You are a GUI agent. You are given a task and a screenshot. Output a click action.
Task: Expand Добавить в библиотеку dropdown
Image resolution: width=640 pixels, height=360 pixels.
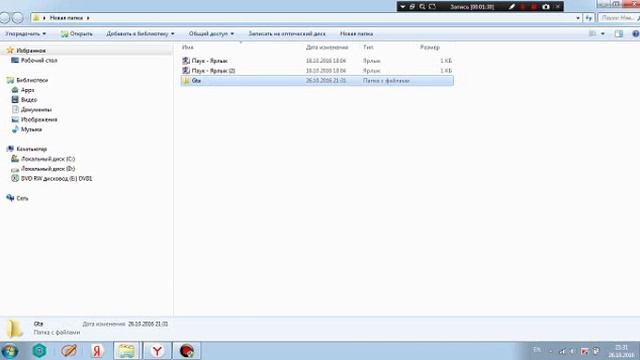coord(140,34)
